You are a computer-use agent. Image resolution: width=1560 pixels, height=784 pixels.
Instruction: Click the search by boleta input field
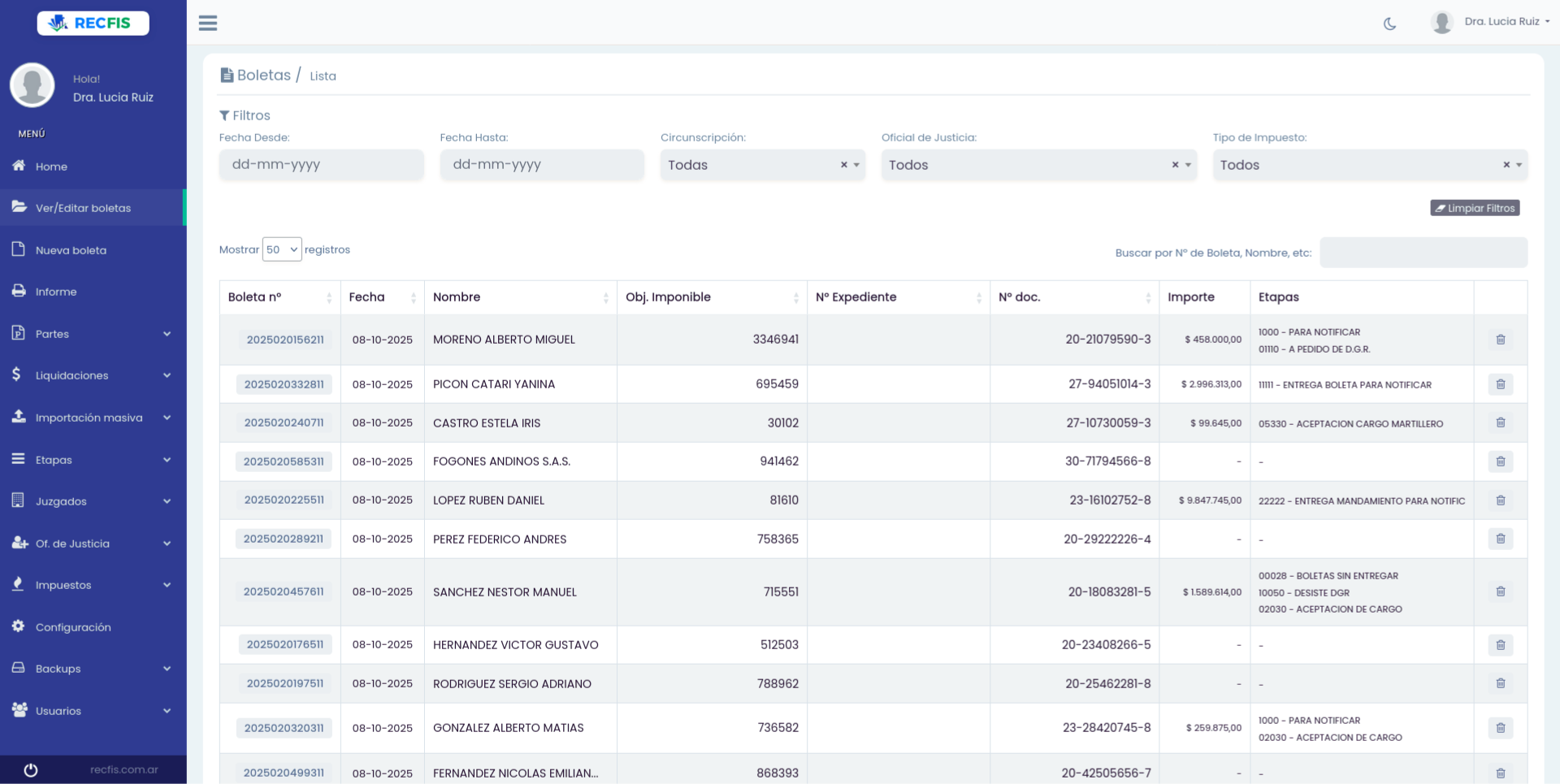coord(1423,253)
